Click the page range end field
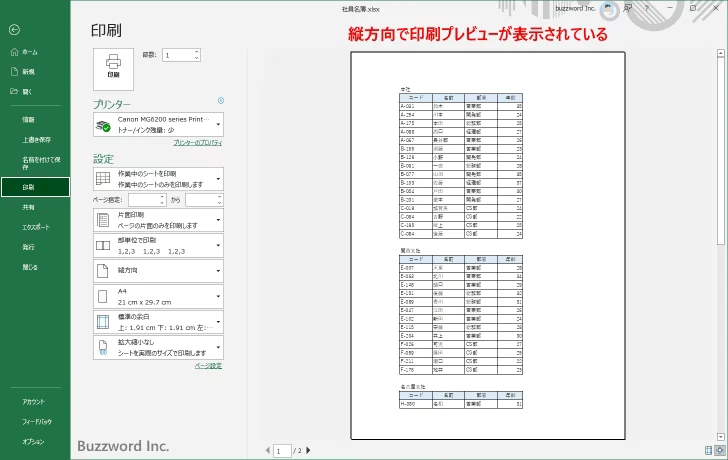The image size is (728, 460). (201, 200)
